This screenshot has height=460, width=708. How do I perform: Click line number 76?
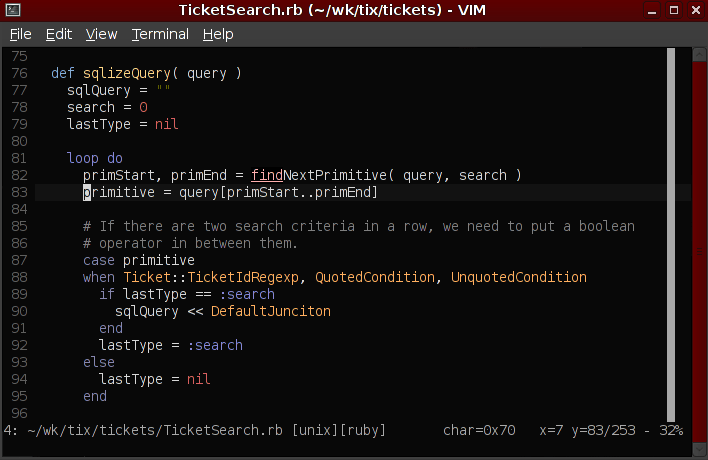pos(19,73)
